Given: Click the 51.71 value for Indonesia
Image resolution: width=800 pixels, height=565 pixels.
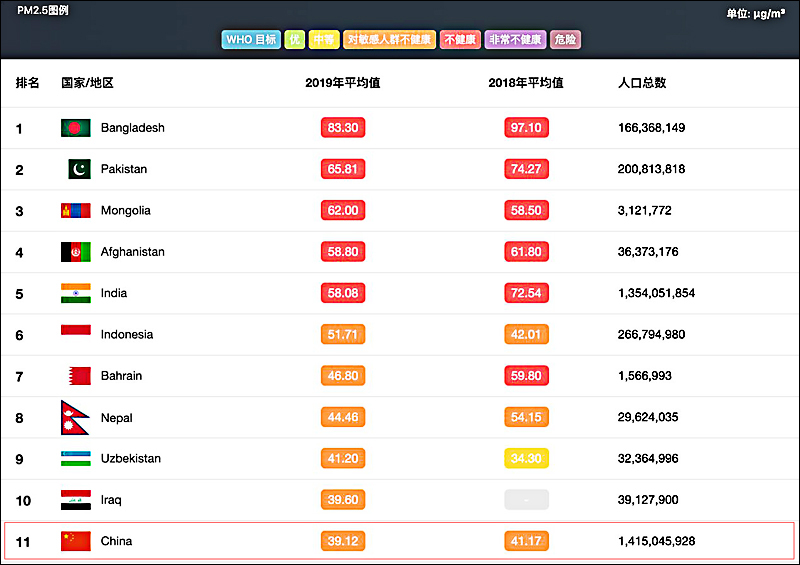Looking at the screenshot, I should (343, 334).
